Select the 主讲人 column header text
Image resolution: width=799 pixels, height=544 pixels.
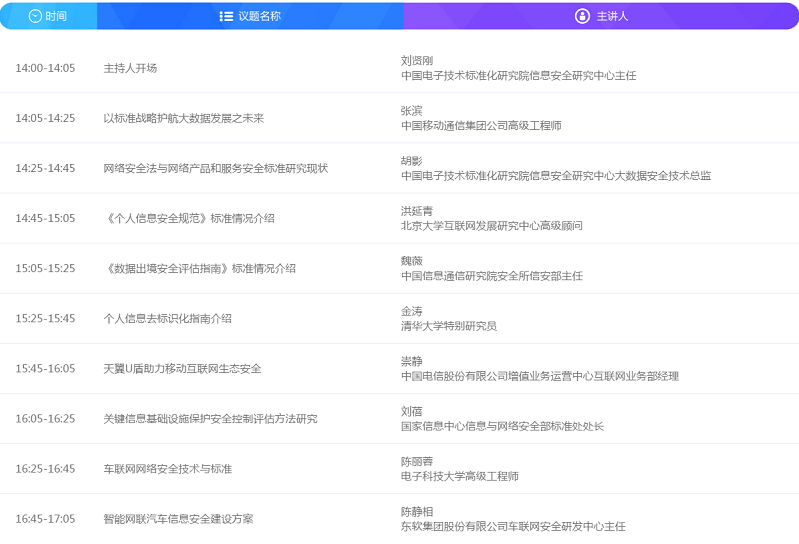(612, 16)
